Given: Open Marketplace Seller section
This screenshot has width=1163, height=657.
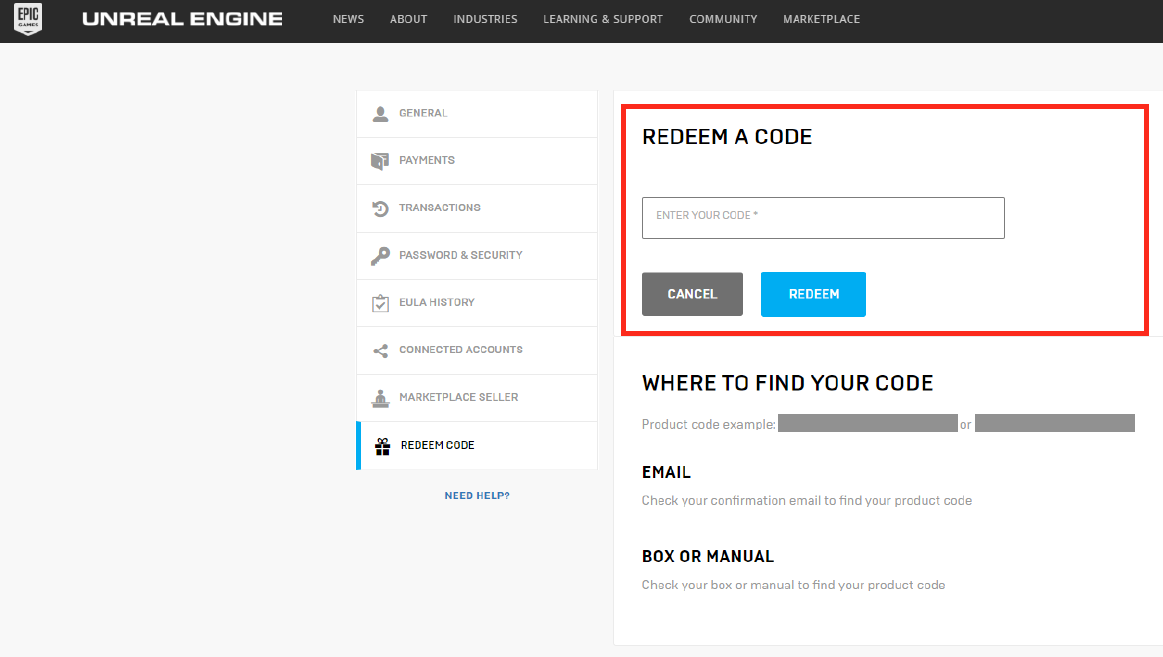Looking at the screenshot, I should (x=477, y=398).
